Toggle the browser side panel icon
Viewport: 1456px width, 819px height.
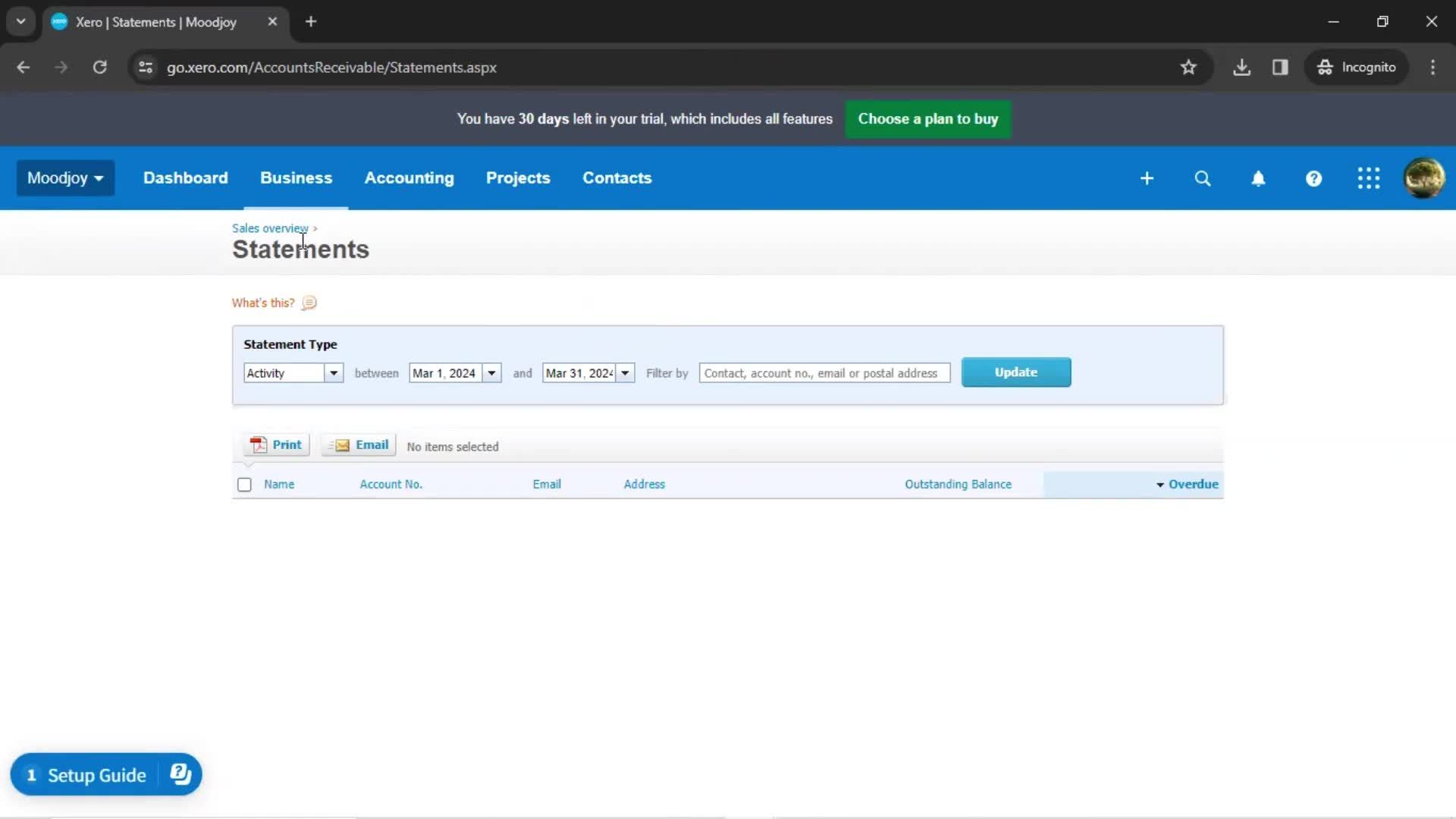(1280, 67)
